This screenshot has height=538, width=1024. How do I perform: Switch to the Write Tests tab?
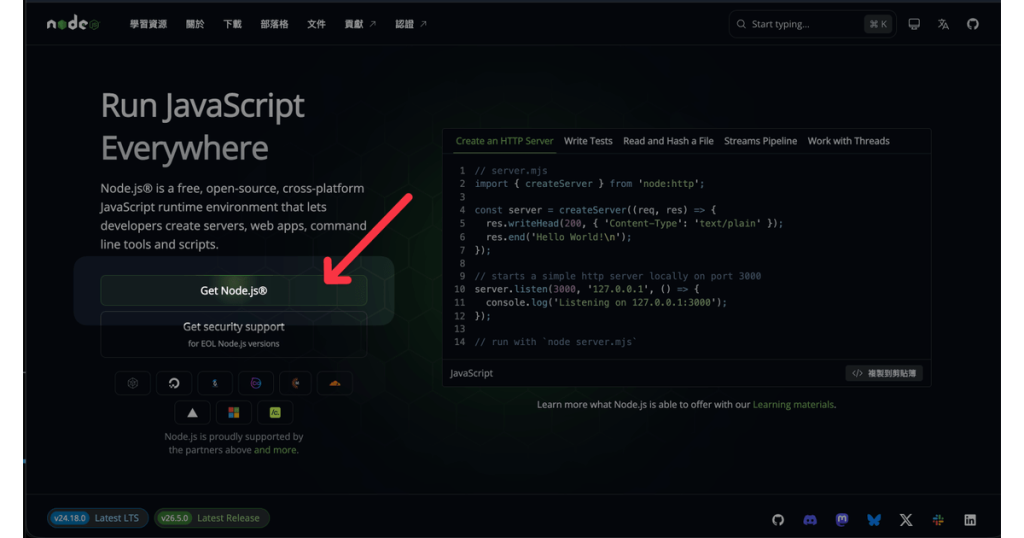click(x=588, y=141)
